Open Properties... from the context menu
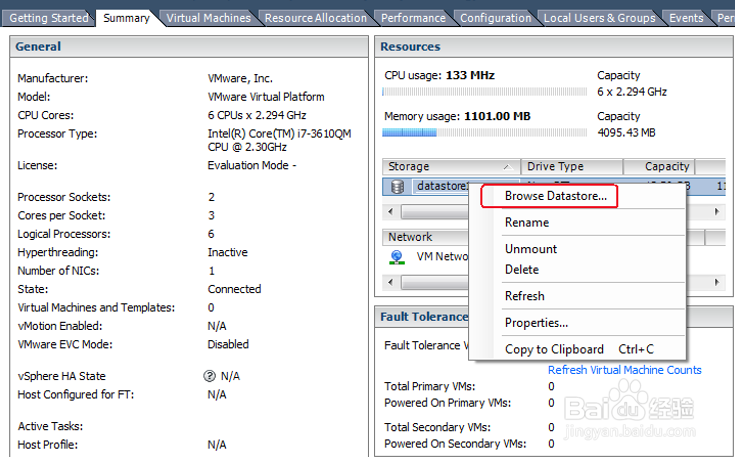The image size is (735, 457). pyautogui.click(x=536, y=323)
